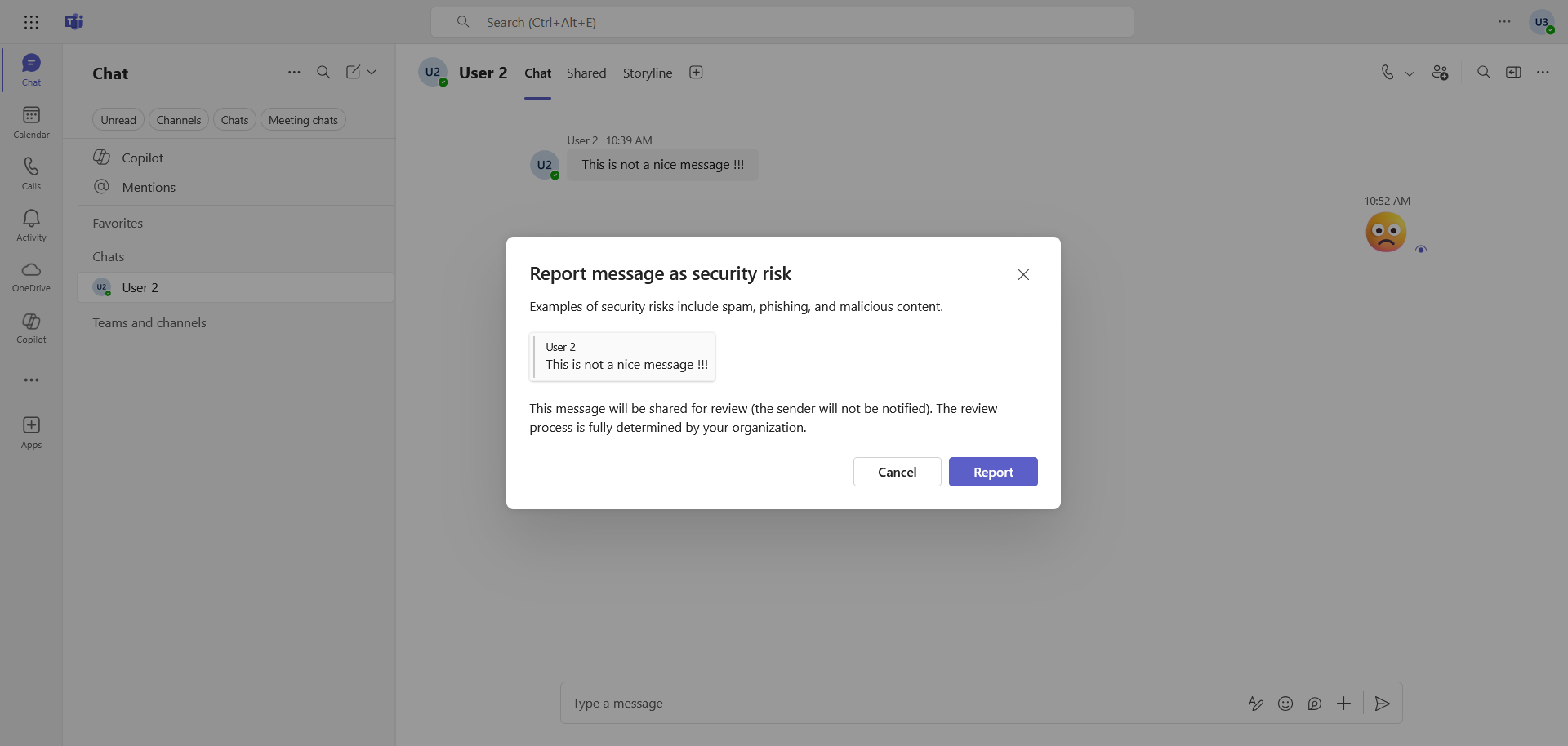Expand the call options chevron
This screenshot has width=1568, height=746.
[x=1410, y=73]
